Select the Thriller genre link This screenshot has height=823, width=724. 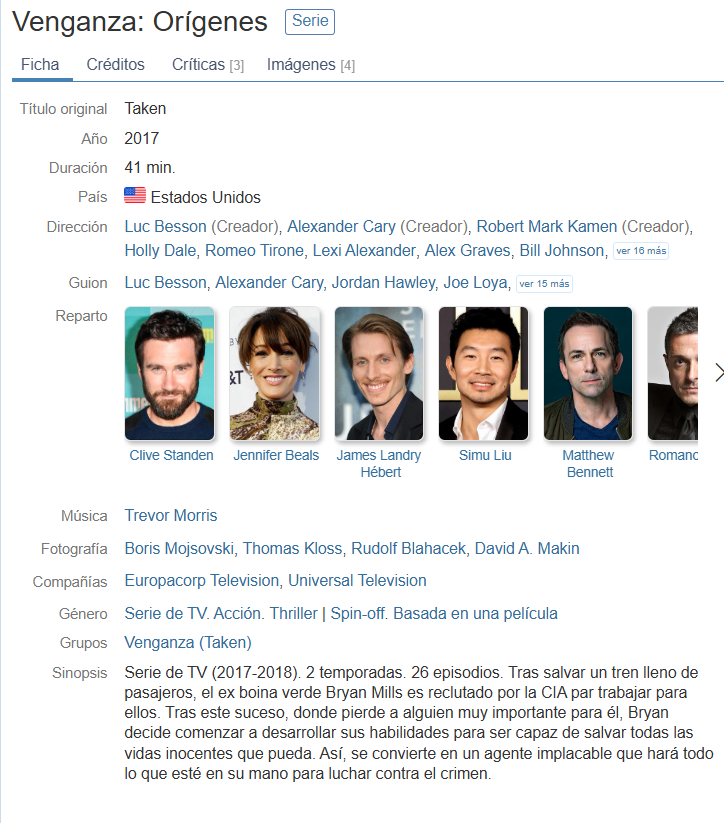coord(293,614)
